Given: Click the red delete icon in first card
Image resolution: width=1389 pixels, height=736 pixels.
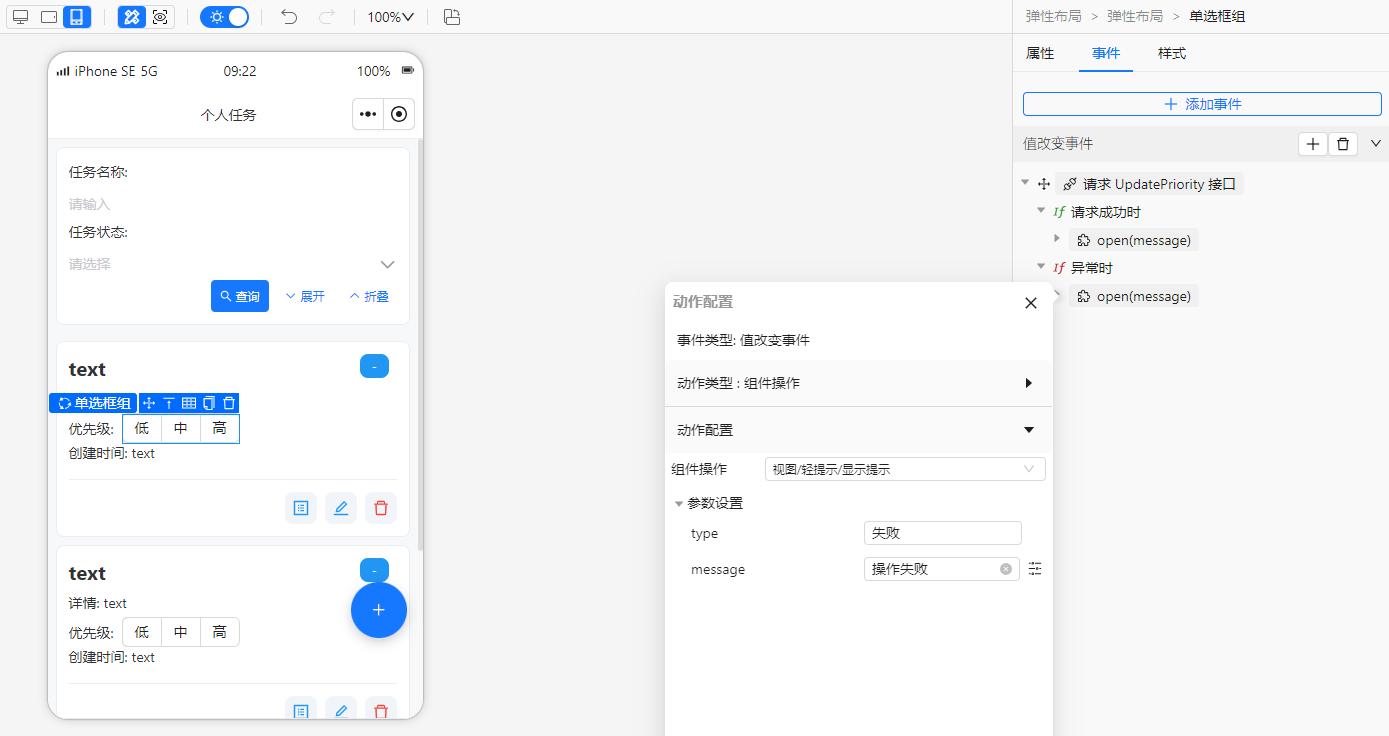Looking at the screenshot, I should [x=380, y=508].
